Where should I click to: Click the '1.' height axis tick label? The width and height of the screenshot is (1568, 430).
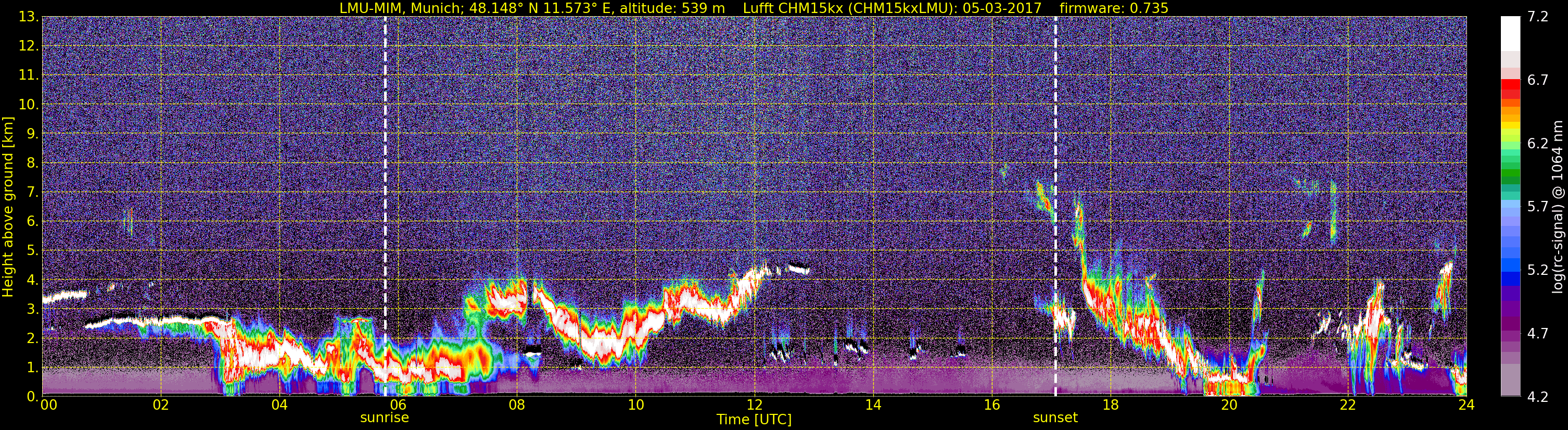point(33,367)
